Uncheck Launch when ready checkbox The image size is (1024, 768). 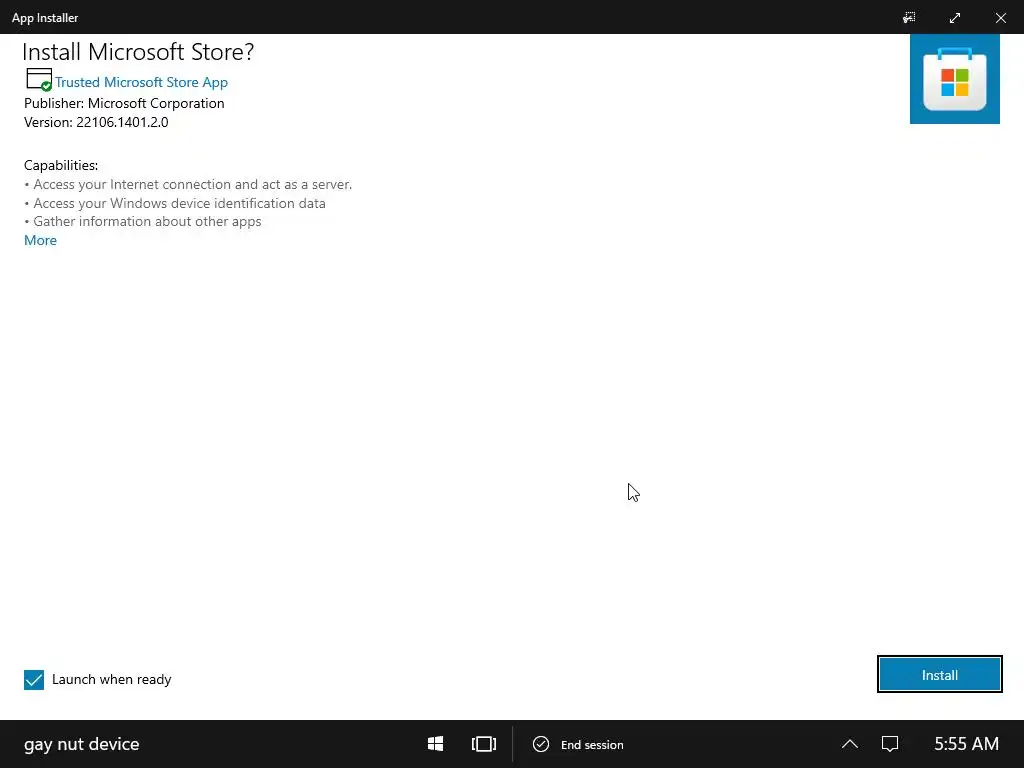point(34,679)
